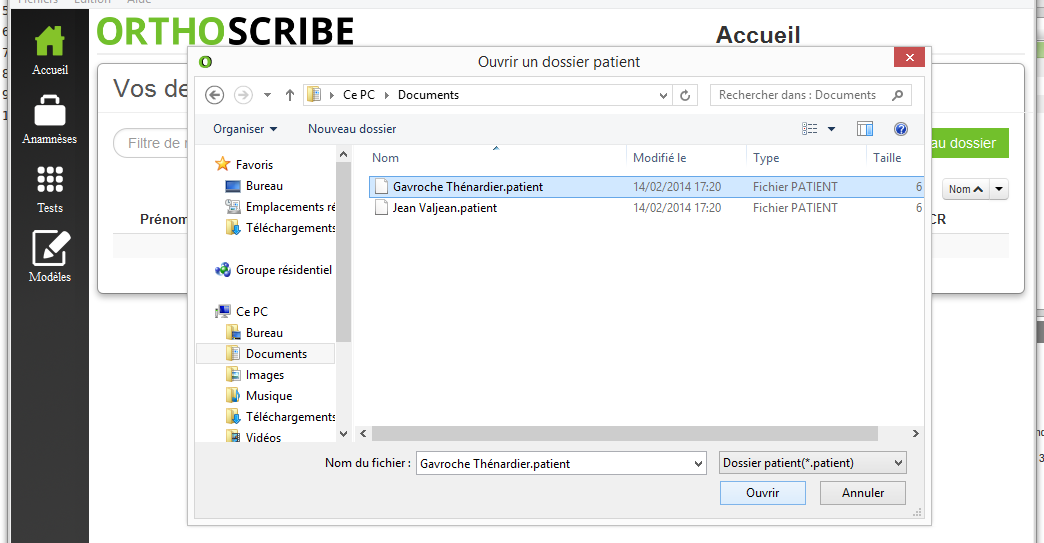This screenshot has width=1044, height=543.
Task: Click the back navigation arrow in dialog
Action: 214,95
